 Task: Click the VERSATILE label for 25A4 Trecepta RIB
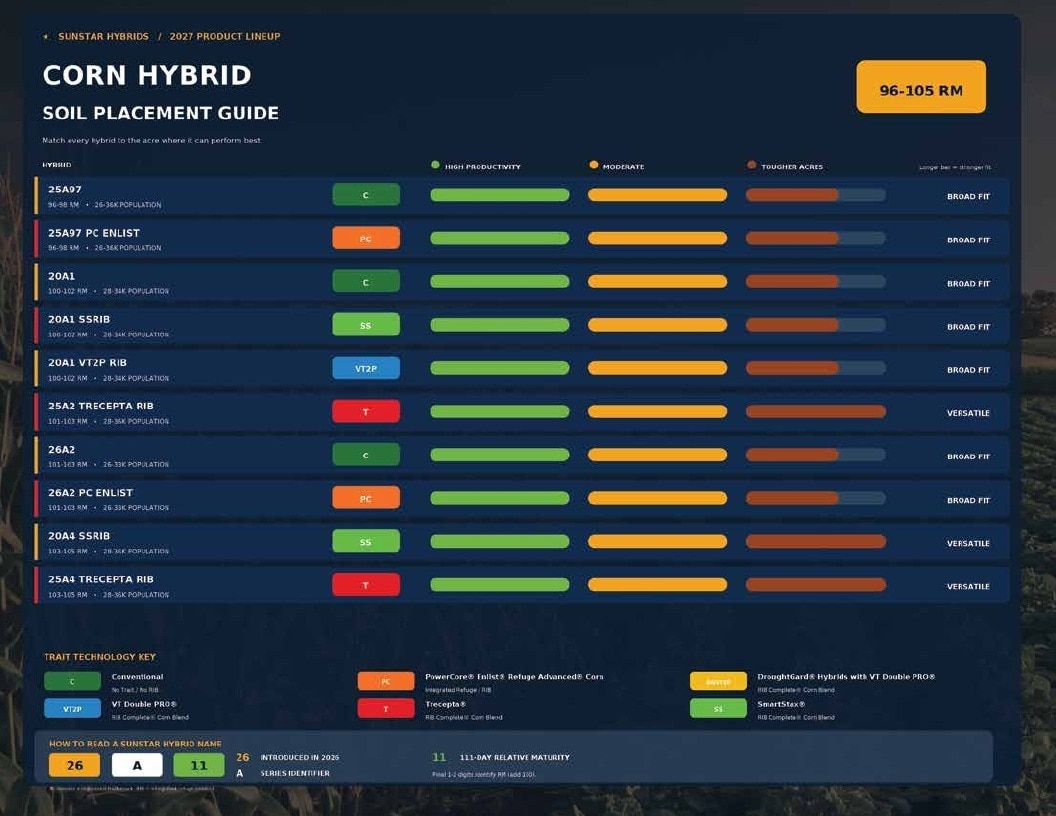point(968,586)
